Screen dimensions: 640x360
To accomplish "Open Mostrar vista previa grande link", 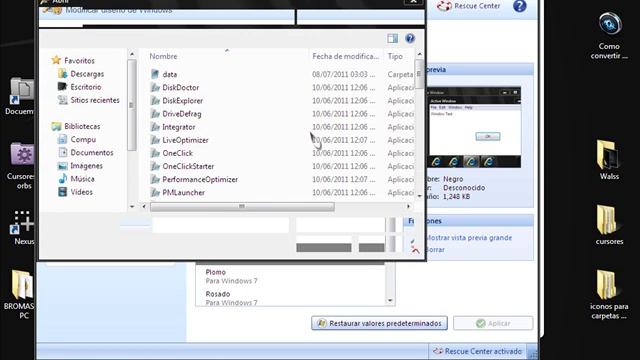I will pyautogui.click(x=469, y=238).
